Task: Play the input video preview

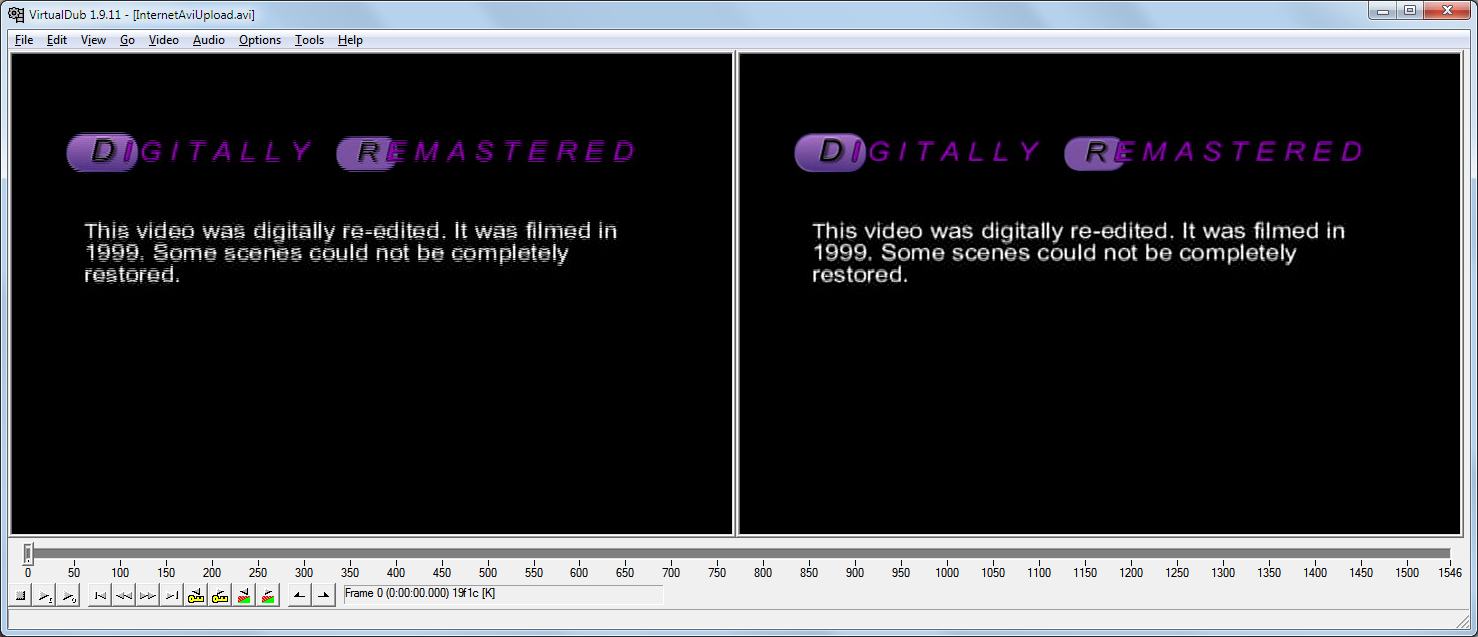Action: (x=44, y=595)
